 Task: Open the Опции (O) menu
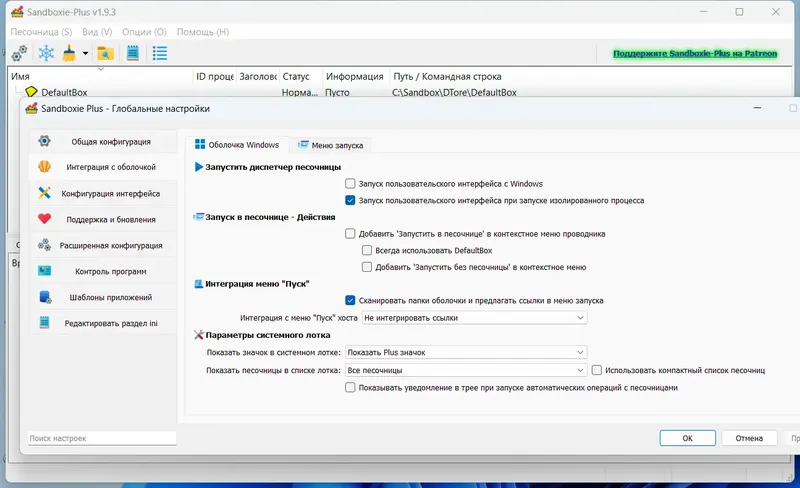pos(144,32)
